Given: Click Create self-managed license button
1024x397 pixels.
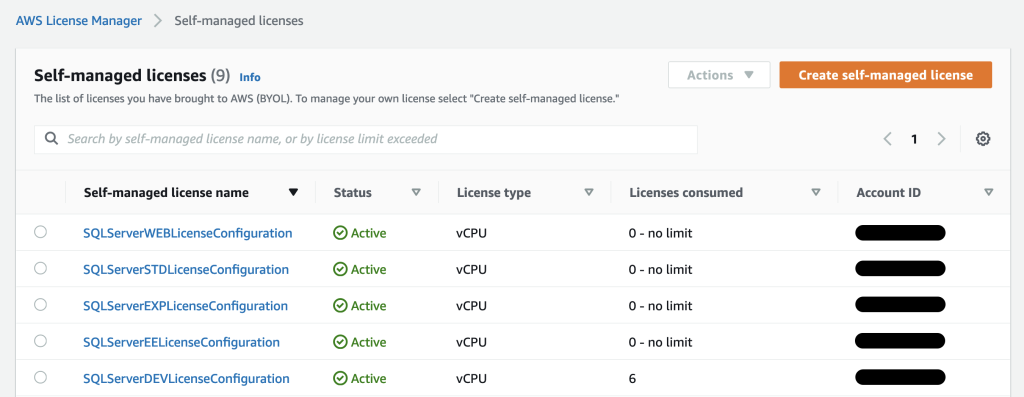Looking at the screenshot, I should 886,75.
